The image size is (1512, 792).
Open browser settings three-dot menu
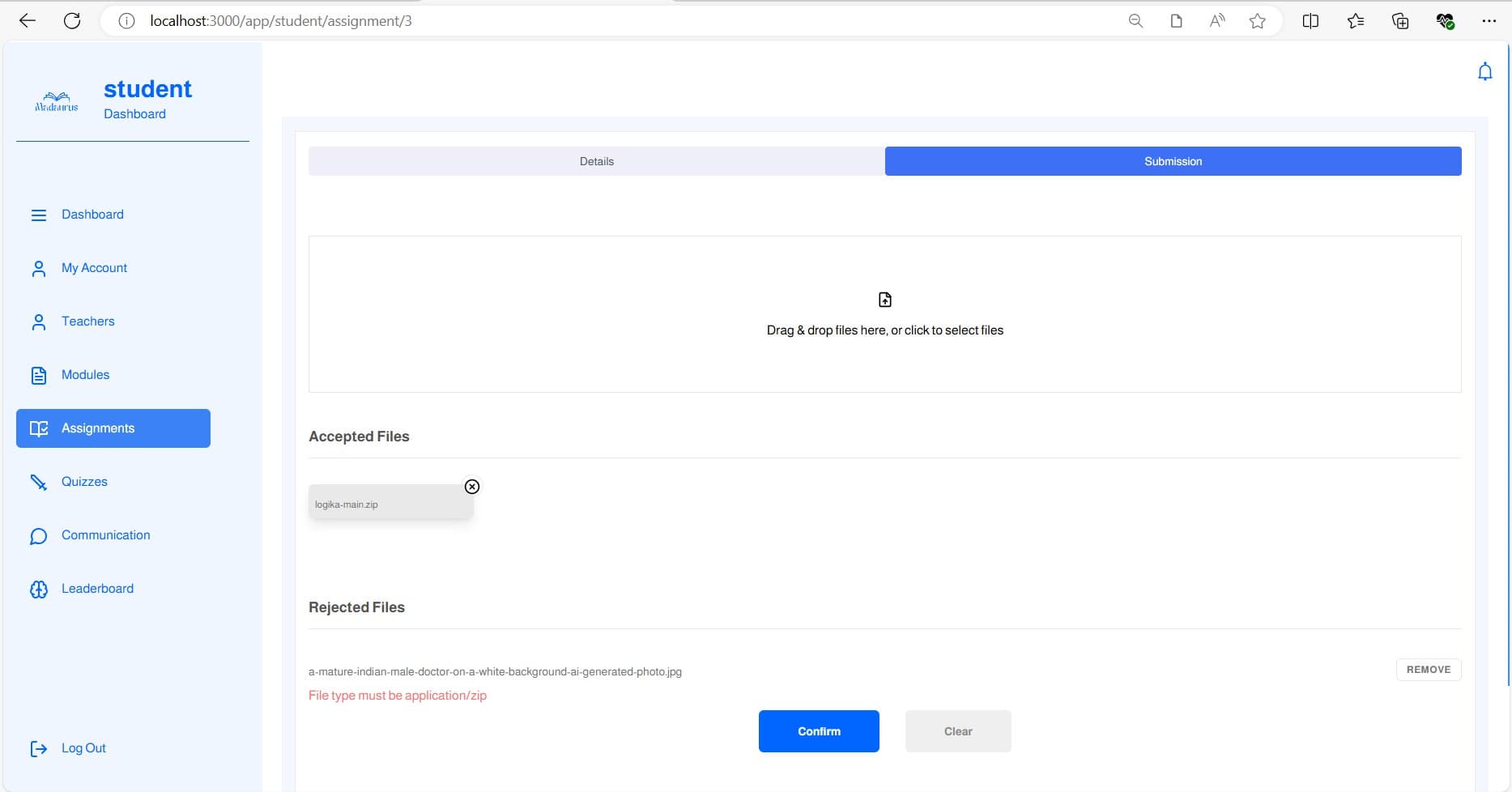[x=1489, y=21]
